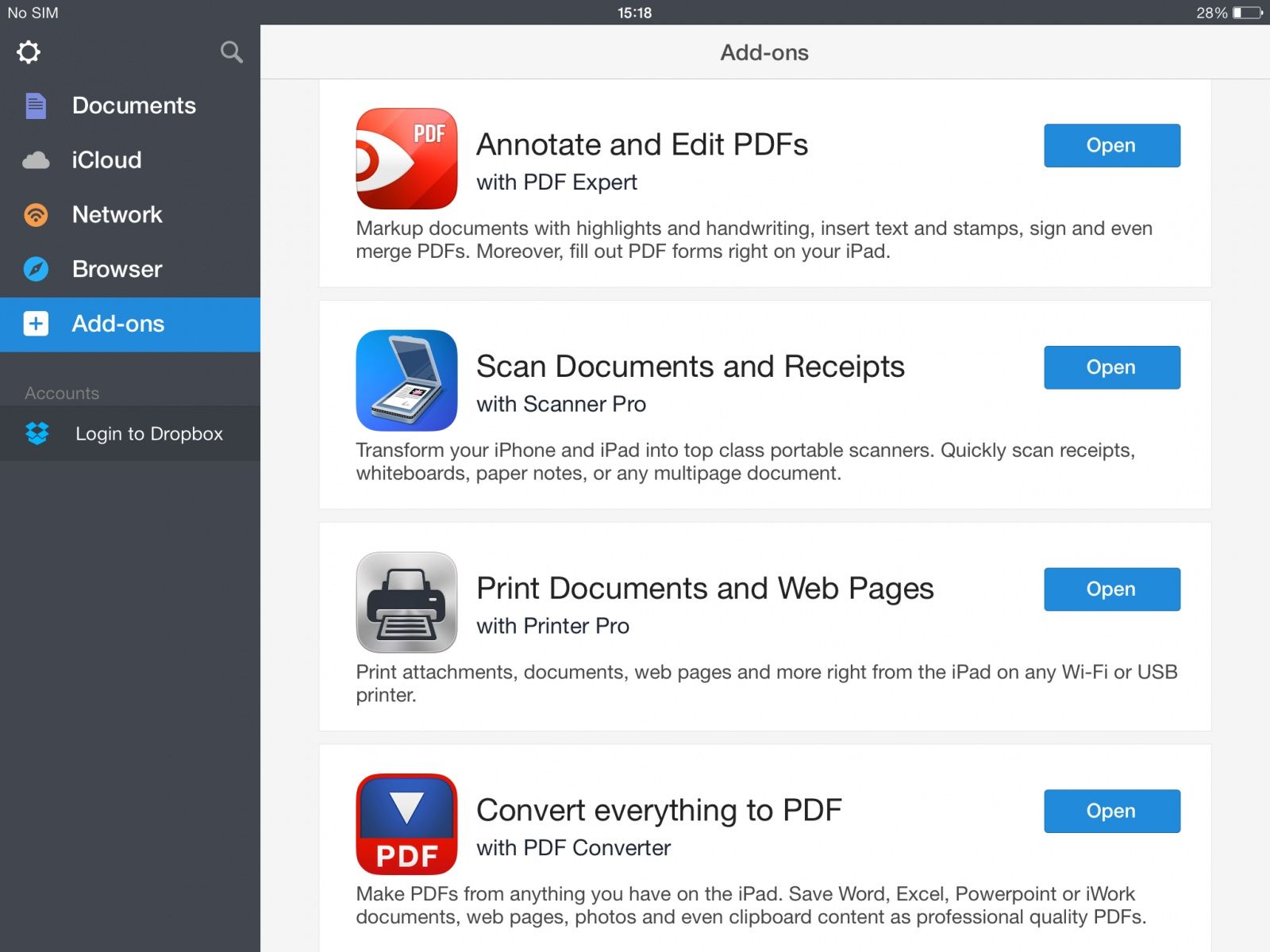Click the Browser compass icon
This screenshot has width=1270, height=952.
coord(36,269)
